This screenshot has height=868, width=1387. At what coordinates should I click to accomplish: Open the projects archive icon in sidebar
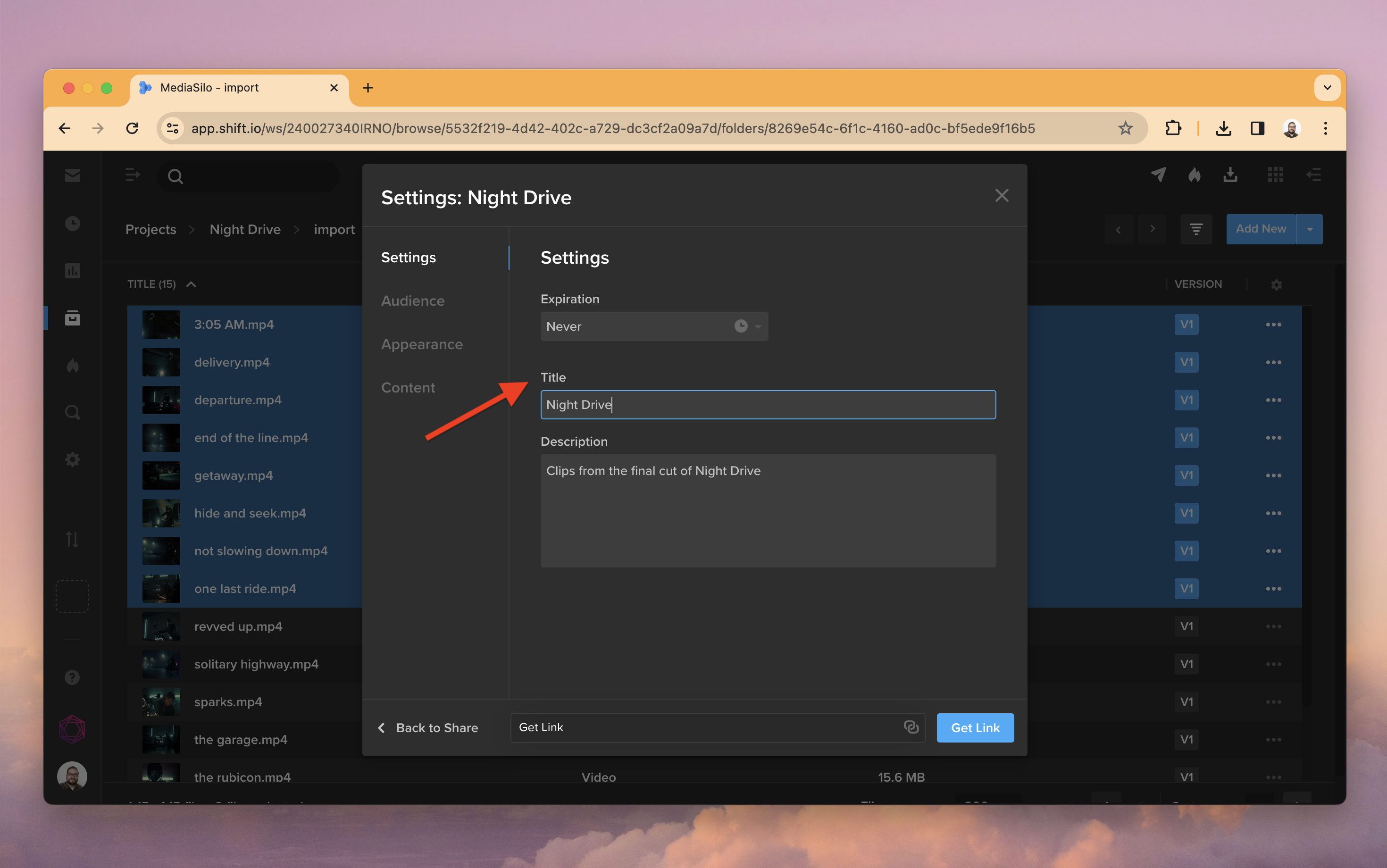pyautogui.click(x=72, y=317)
